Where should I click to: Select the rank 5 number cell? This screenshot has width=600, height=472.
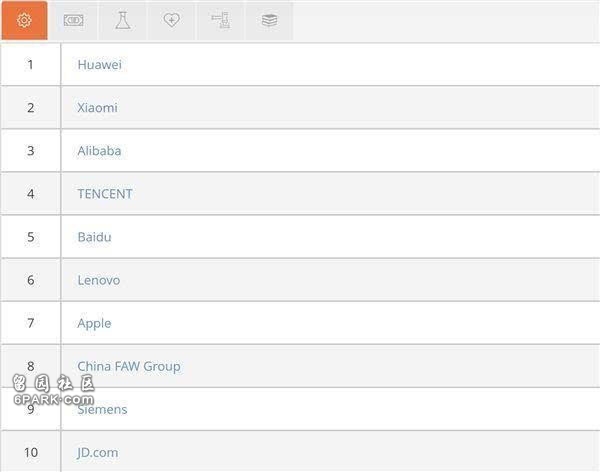(30, 237)
